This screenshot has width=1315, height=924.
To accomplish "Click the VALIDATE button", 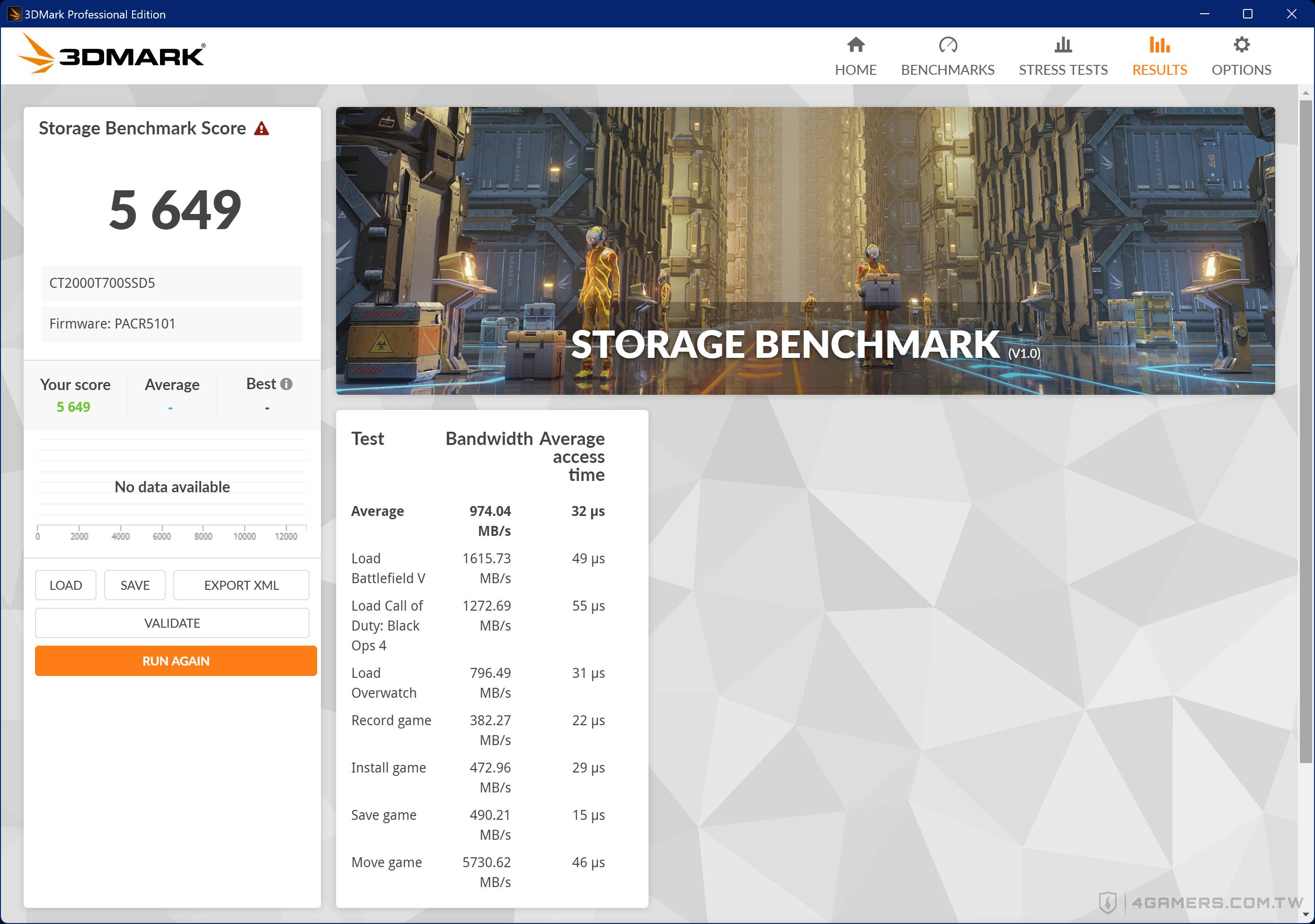I will [x=172, y=622].
